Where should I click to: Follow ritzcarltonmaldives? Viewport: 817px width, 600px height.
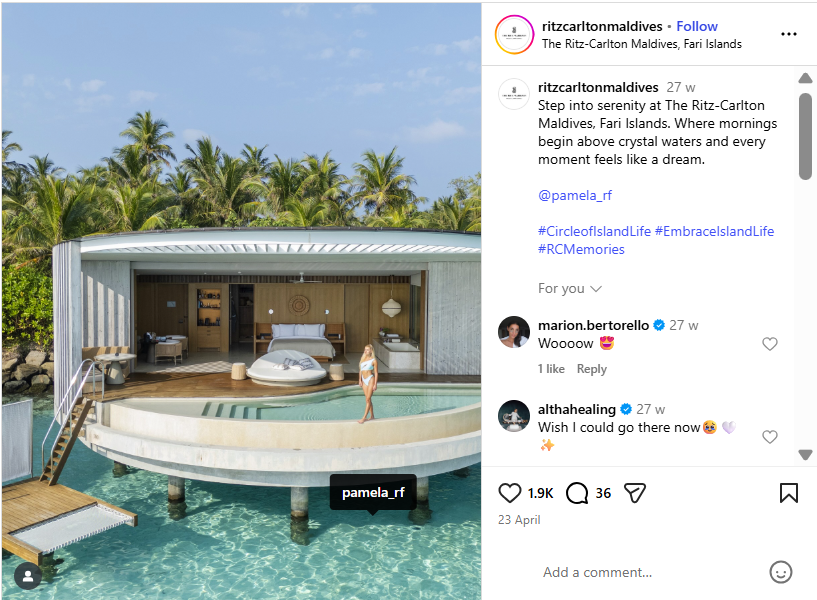(x=697, y=26)
